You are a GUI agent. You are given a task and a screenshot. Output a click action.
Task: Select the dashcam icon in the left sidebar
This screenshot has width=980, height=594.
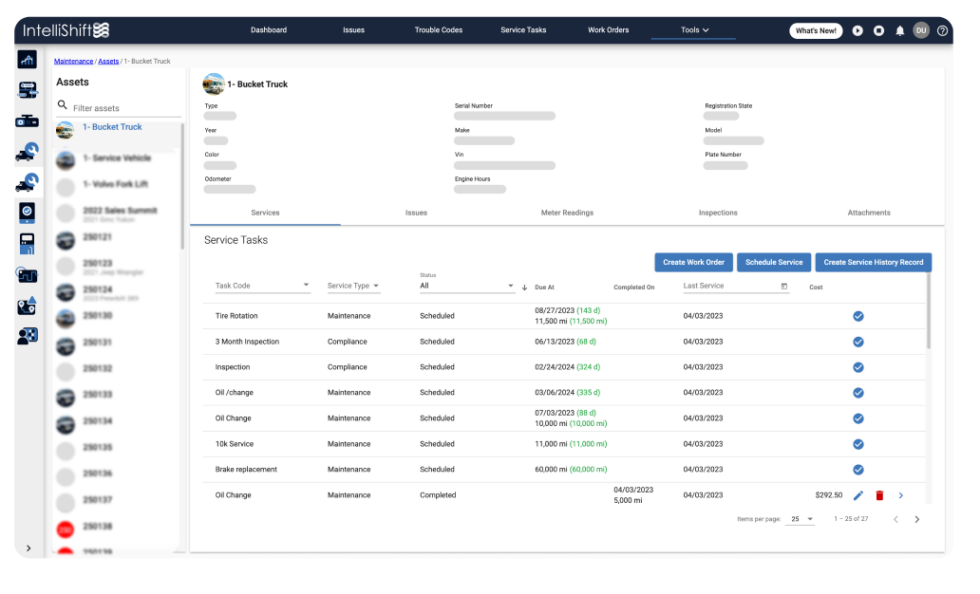point(27,121)
